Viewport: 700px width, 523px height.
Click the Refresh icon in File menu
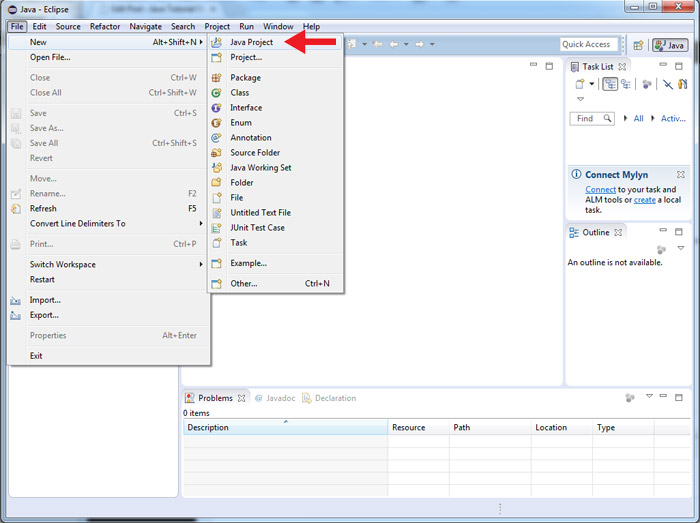click(16, 209)
